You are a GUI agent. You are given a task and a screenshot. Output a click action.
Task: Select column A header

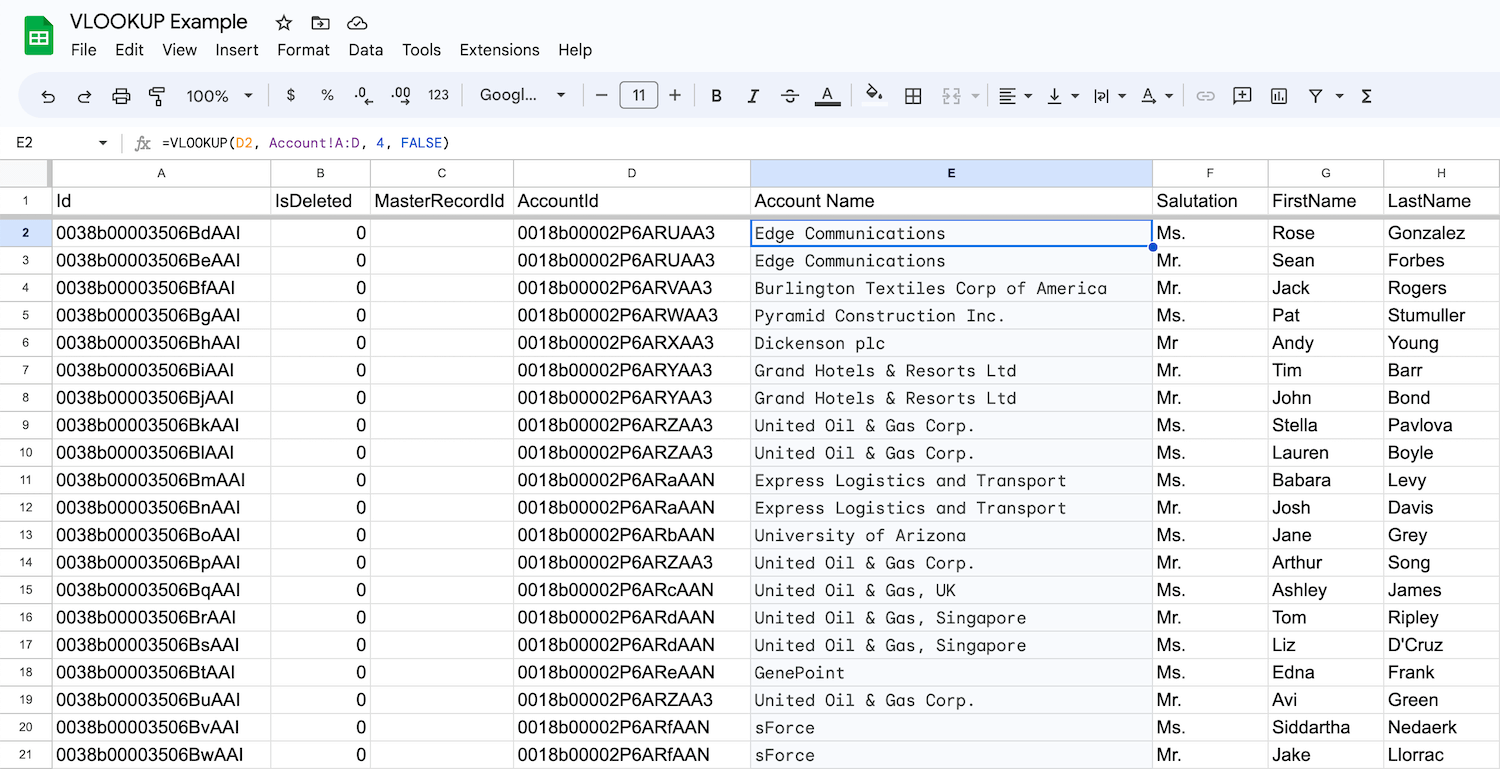[161, 173]
